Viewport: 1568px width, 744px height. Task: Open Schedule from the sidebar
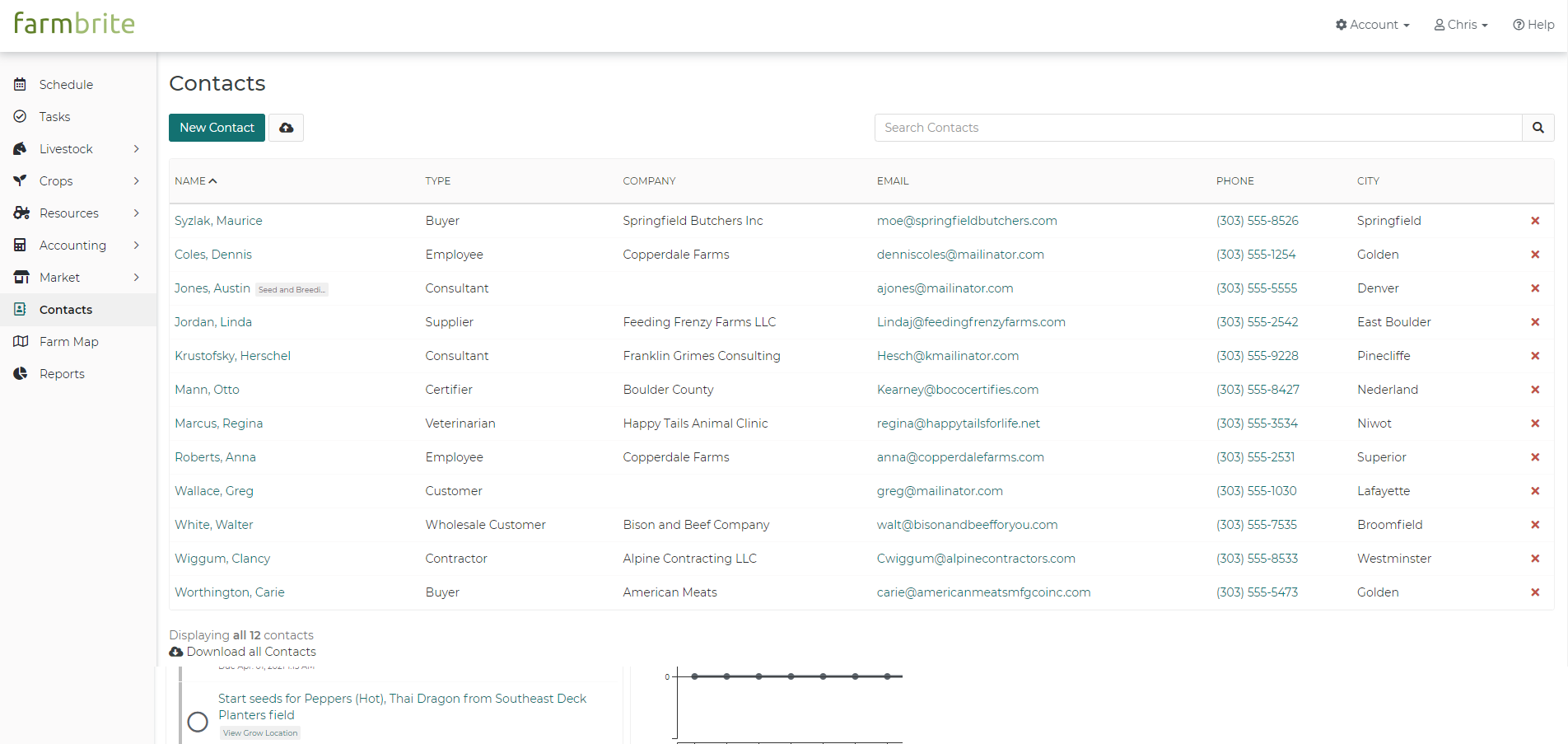66,85
